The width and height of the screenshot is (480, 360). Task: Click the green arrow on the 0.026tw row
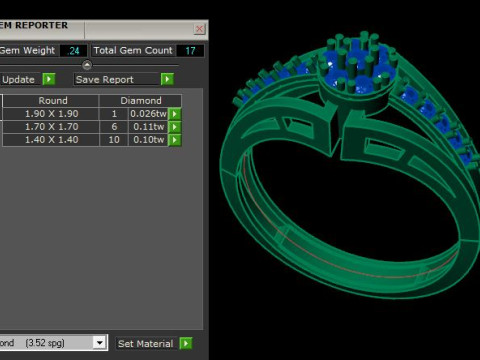(x=175, y=114)
